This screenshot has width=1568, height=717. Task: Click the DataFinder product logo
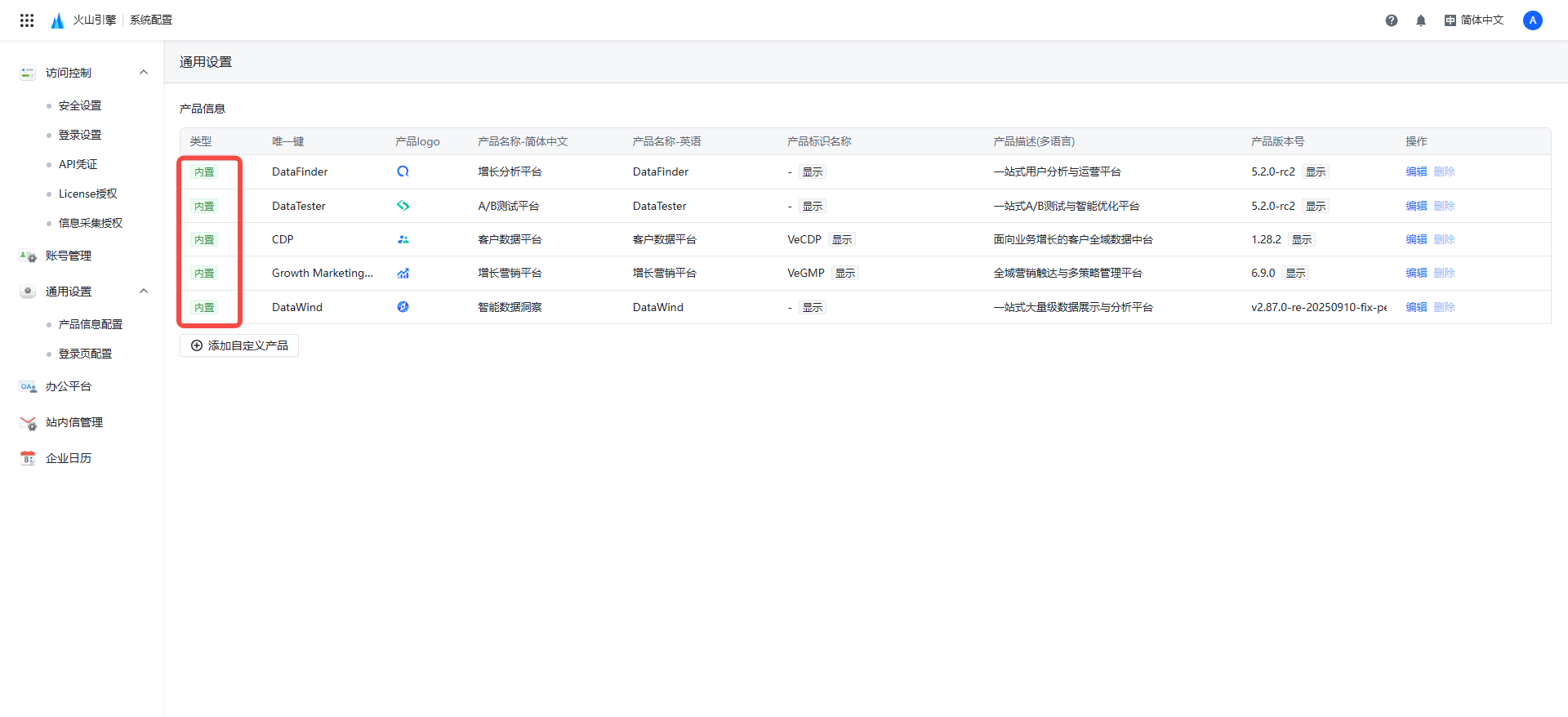pyautogui.click(x=403, y=171)
